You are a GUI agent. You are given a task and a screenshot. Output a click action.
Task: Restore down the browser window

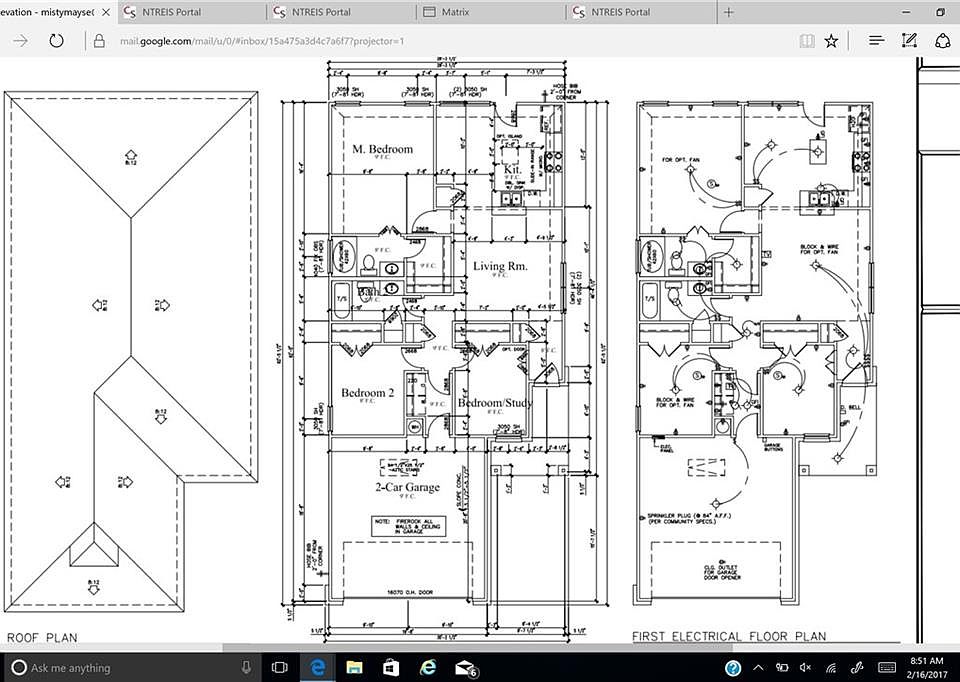[940, 12]
